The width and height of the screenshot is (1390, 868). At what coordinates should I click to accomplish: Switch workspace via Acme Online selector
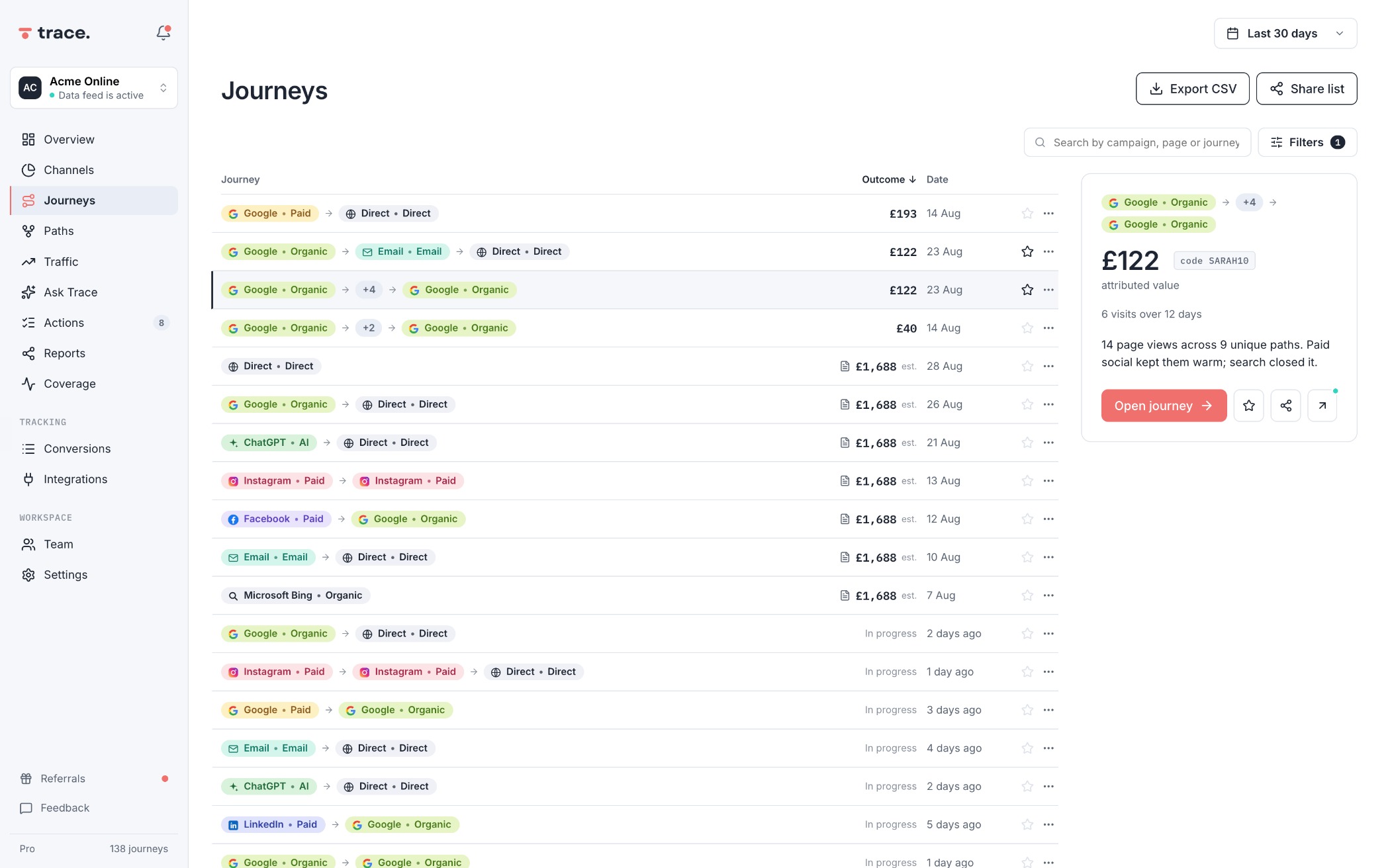pyautogui.click(x=94, y=87)
